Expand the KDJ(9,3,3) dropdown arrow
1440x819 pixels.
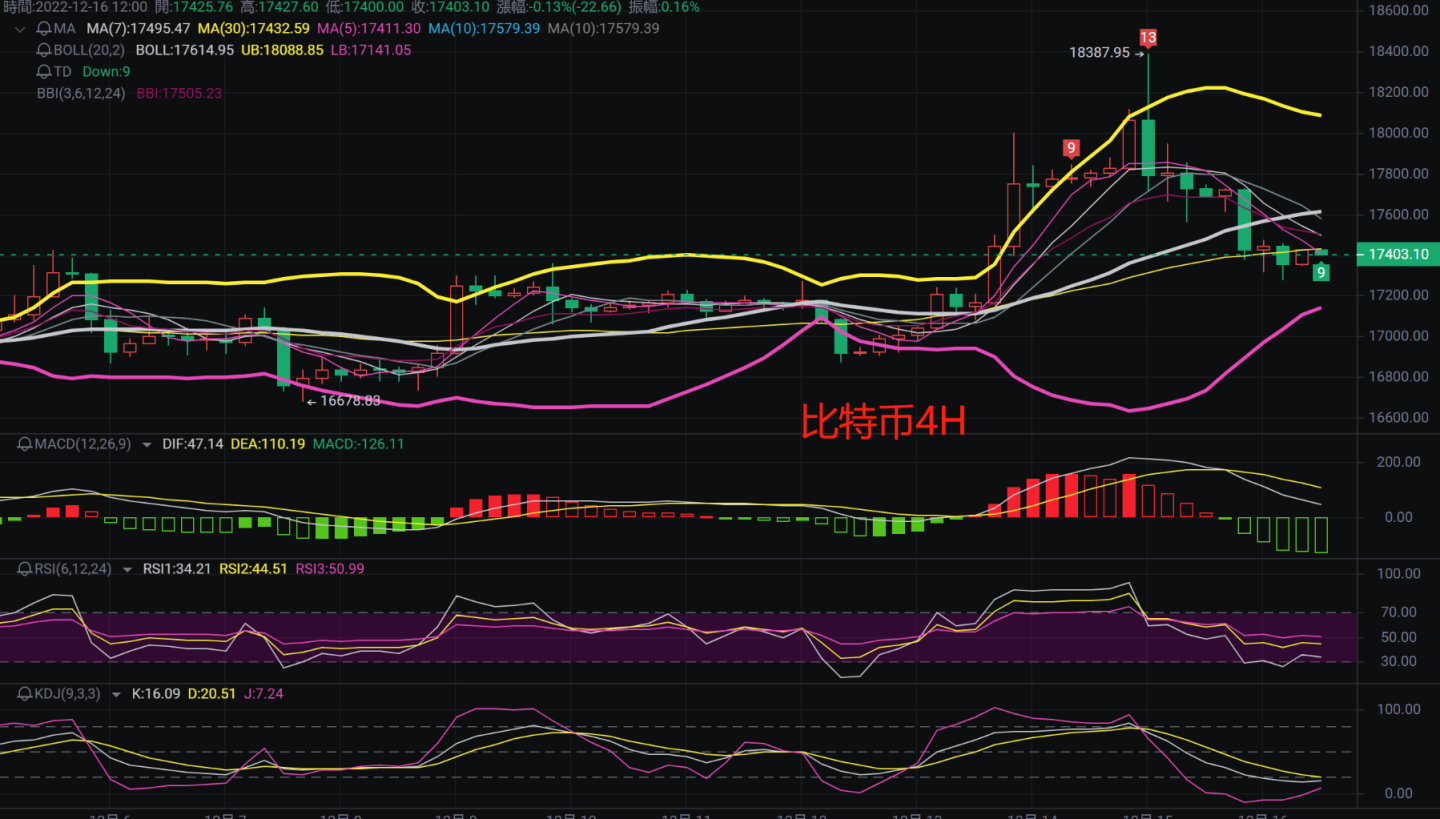tap(117, 694)
